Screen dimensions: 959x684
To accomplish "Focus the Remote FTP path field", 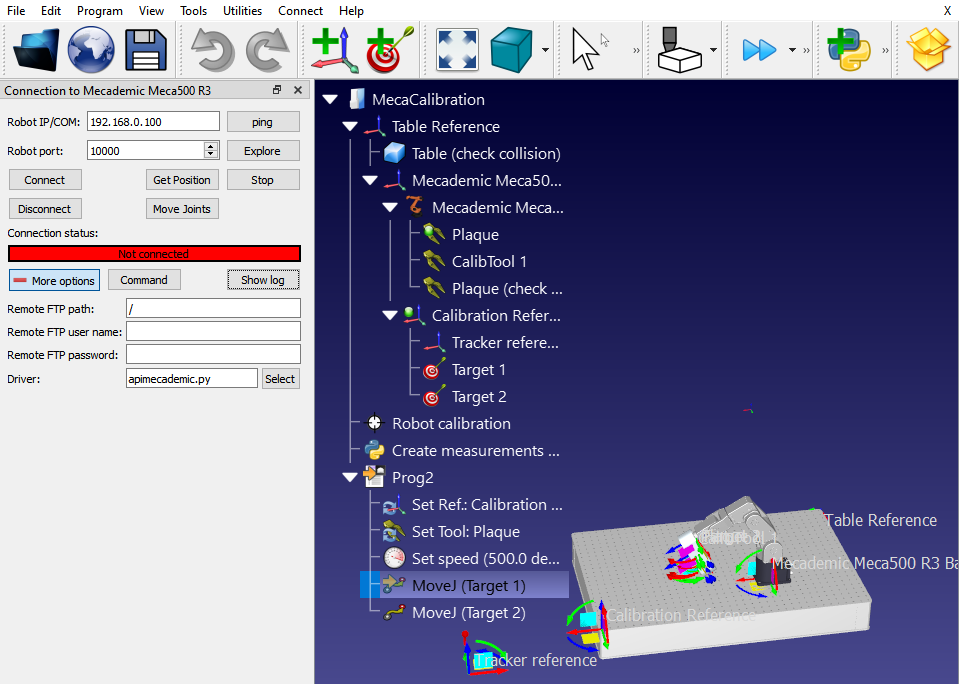I will (213, 308).
